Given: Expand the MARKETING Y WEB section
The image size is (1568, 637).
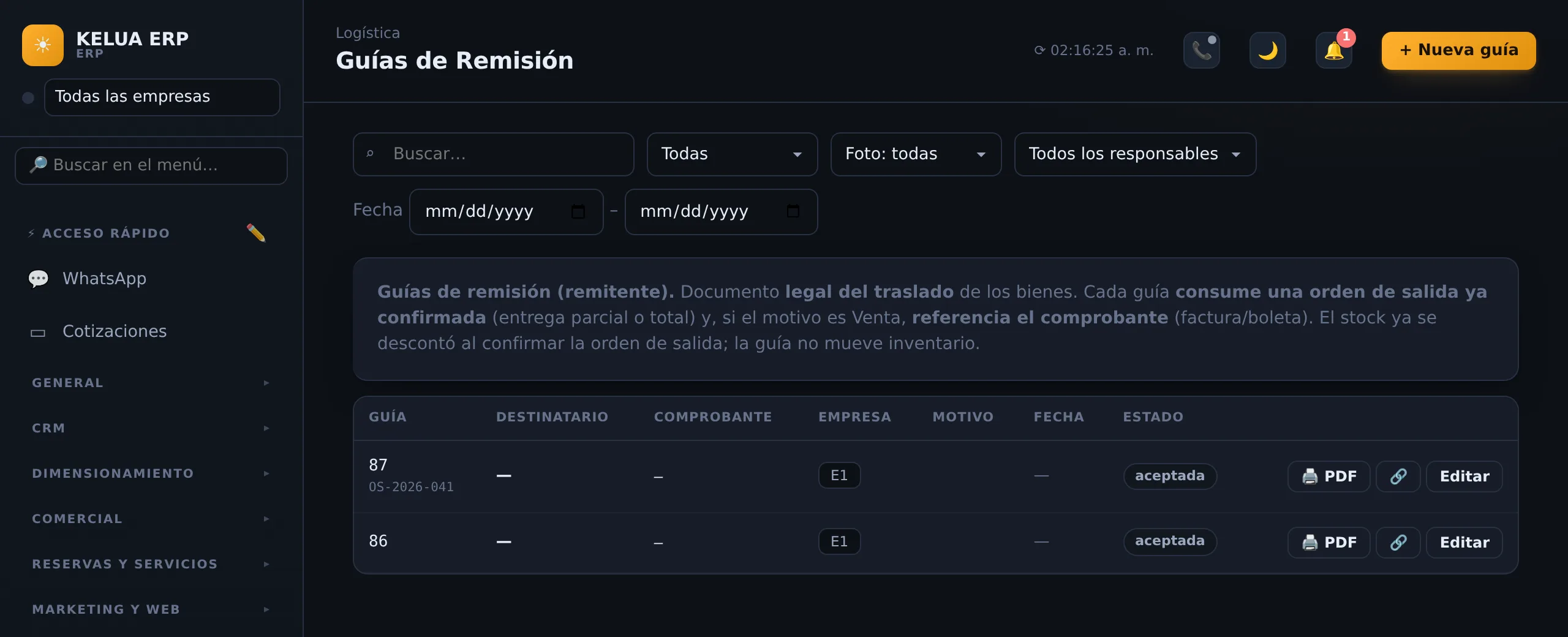Looking at the screenshot, I should pos(151,609).
